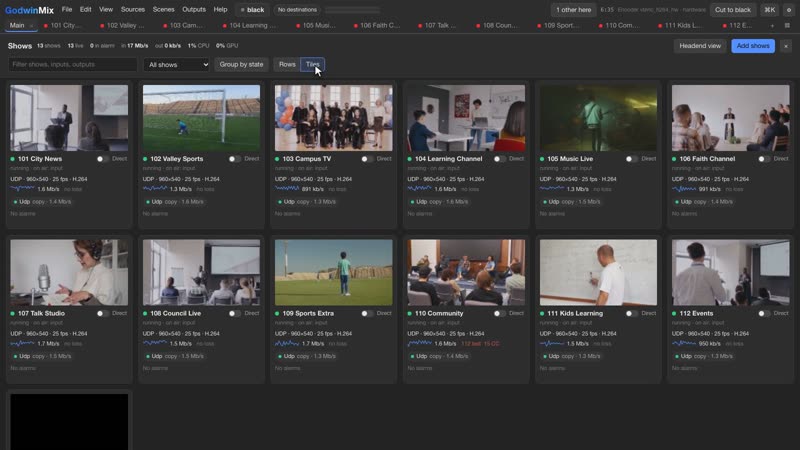The width and height of the screenshot is (800, 450).
Task: Open the Outputs menu
Action: point(194,10)
